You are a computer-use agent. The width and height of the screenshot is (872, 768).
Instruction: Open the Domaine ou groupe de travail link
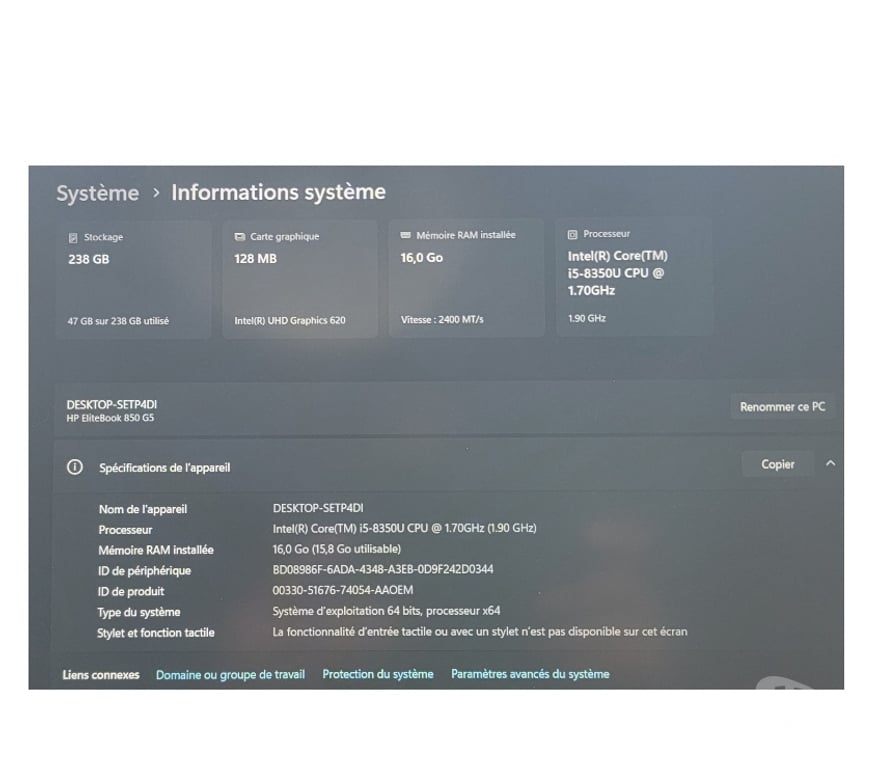[x=230, y=674]
